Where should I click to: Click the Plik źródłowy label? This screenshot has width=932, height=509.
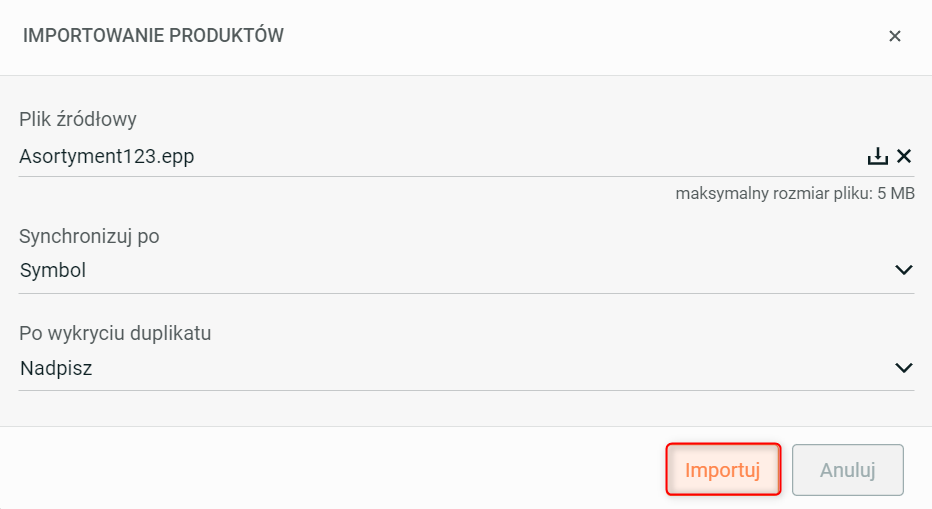click(78, 120)
